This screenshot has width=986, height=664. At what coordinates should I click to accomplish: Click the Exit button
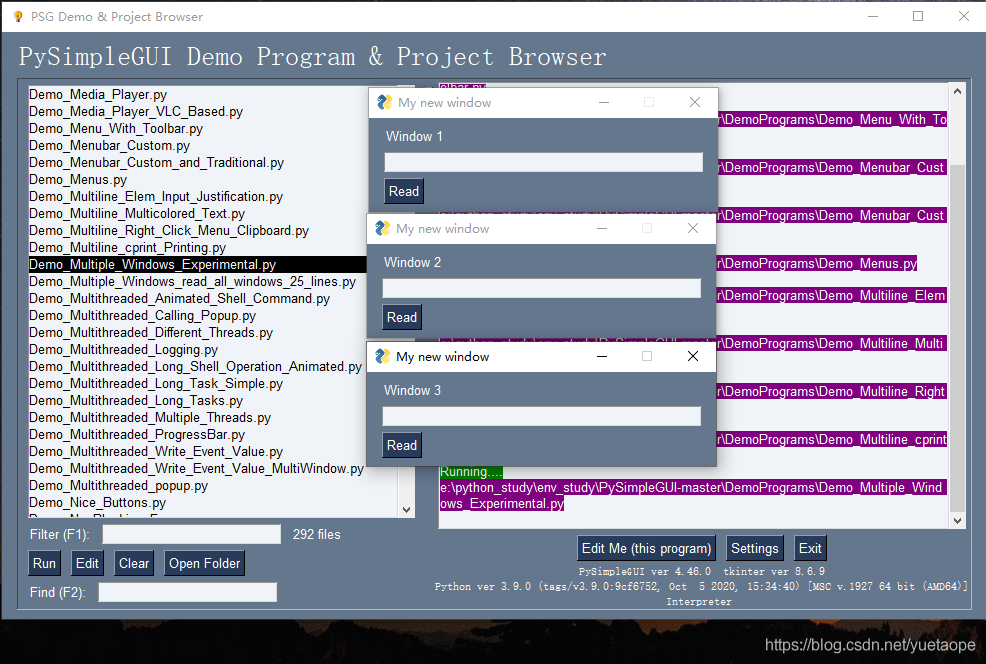point(810,548)
